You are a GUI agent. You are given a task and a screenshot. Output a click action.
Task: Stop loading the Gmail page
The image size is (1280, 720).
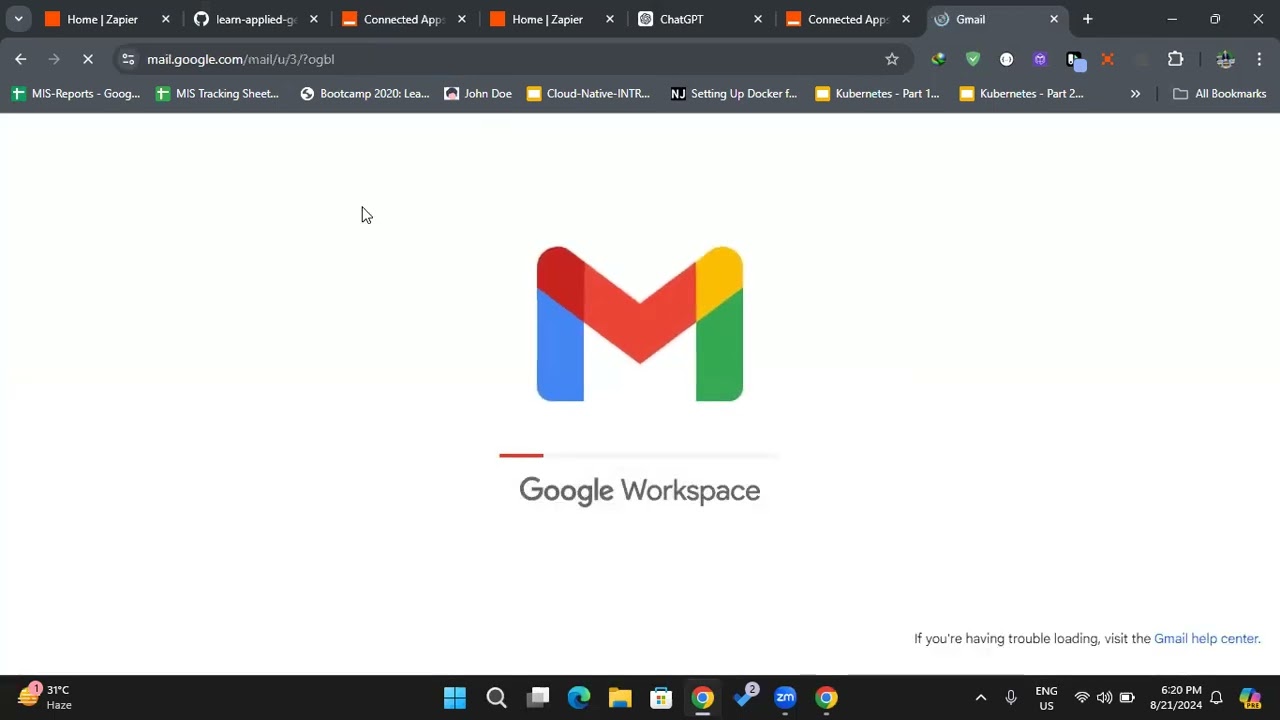click(88, 59)
